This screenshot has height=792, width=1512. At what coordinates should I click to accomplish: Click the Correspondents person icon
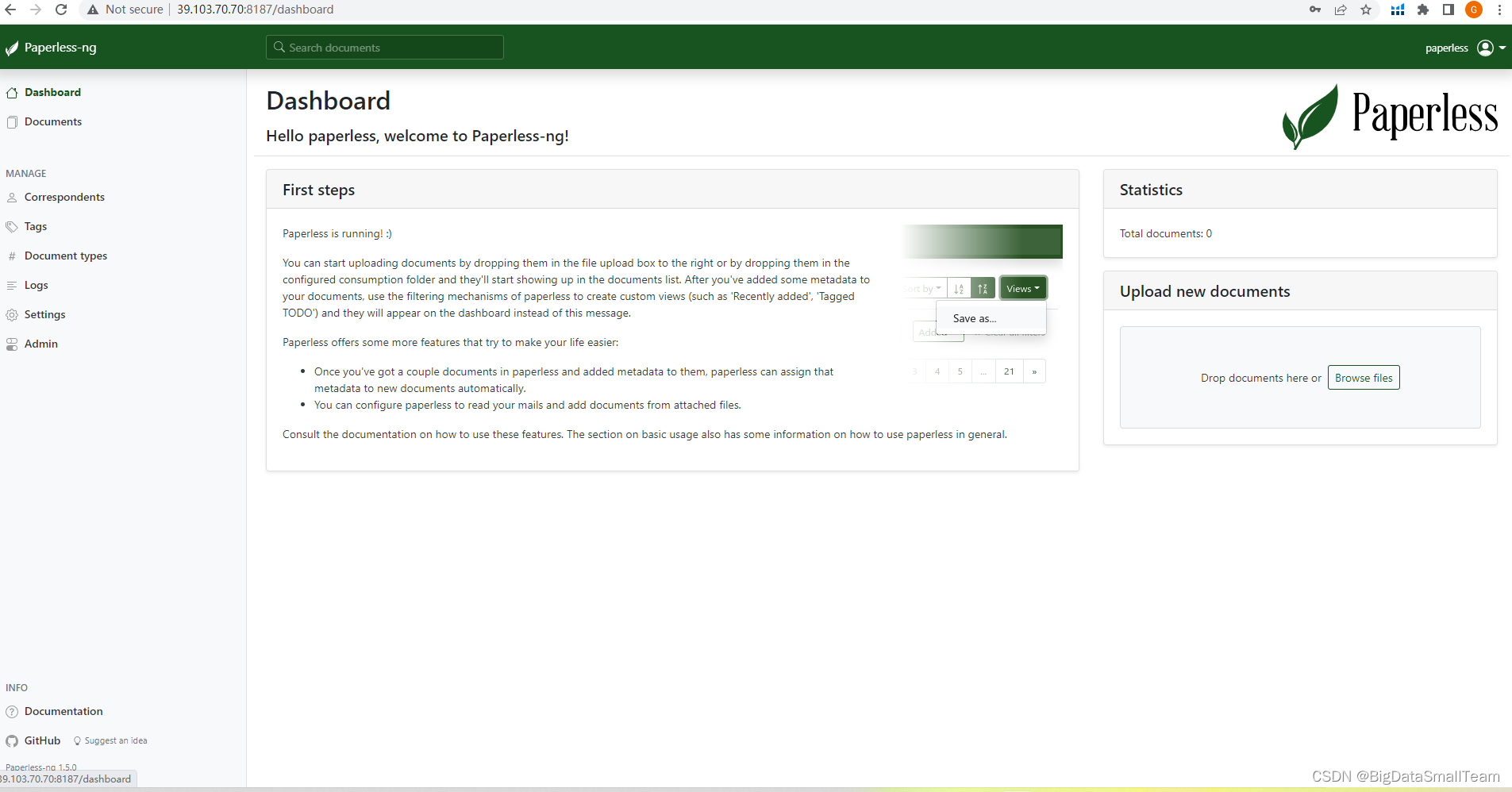tap(12, 198)
